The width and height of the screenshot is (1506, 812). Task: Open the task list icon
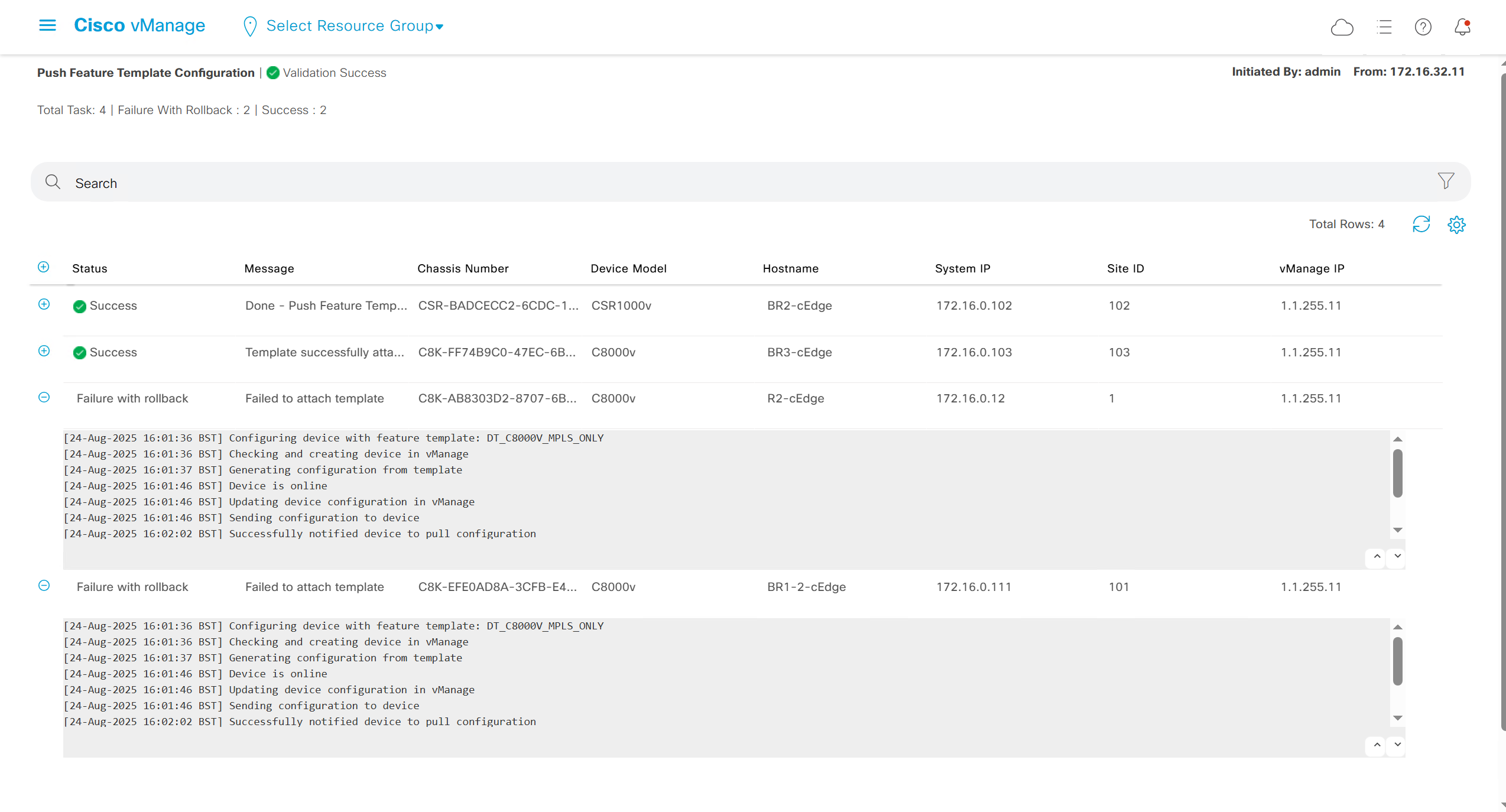1384,27
